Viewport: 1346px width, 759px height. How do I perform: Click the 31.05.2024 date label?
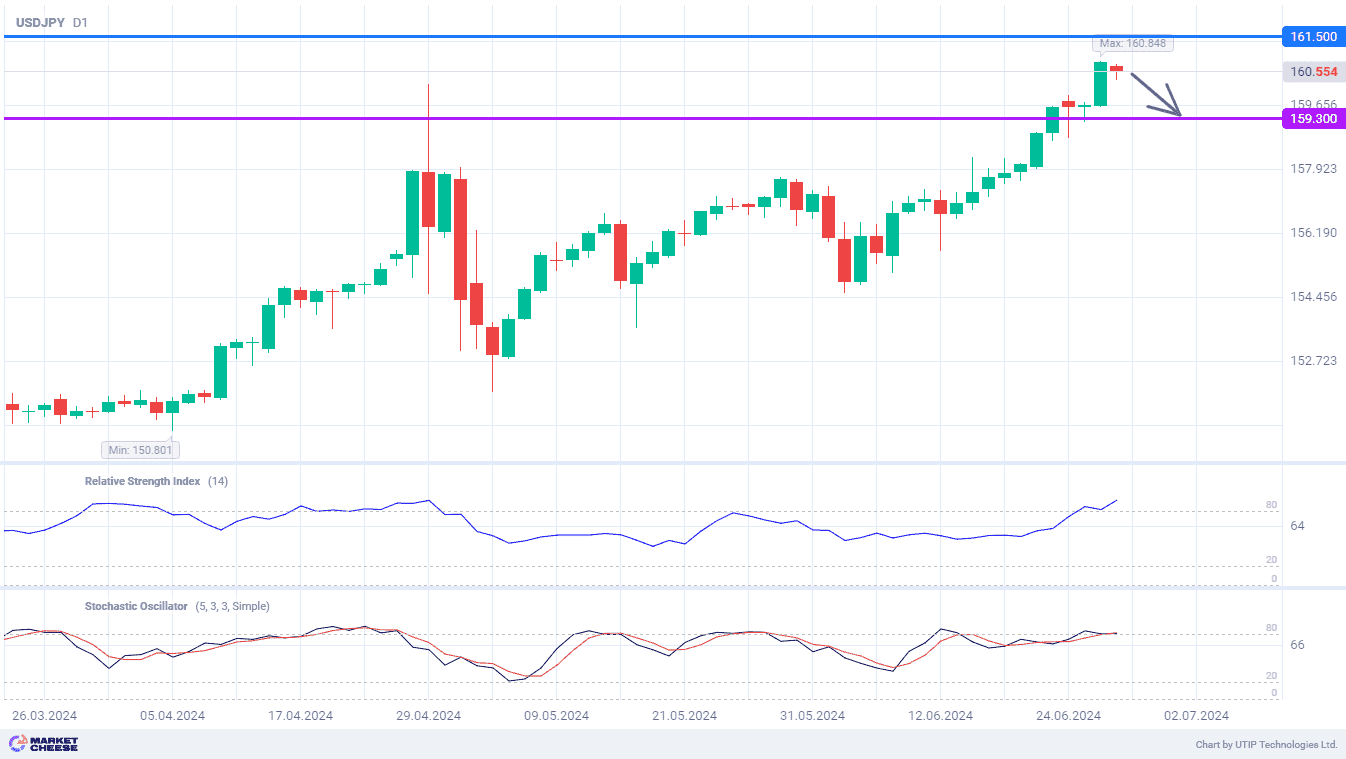tap(812, 716)
